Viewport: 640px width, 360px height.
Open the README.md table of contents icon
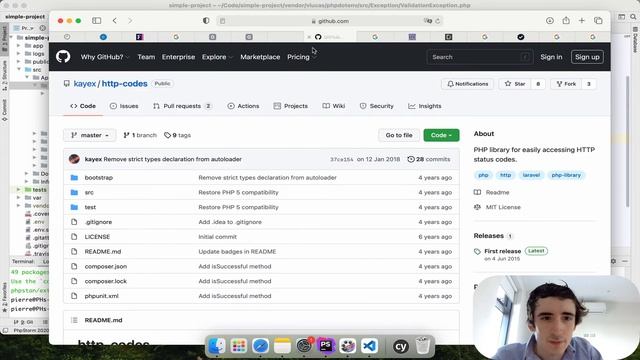click(74, 320)
